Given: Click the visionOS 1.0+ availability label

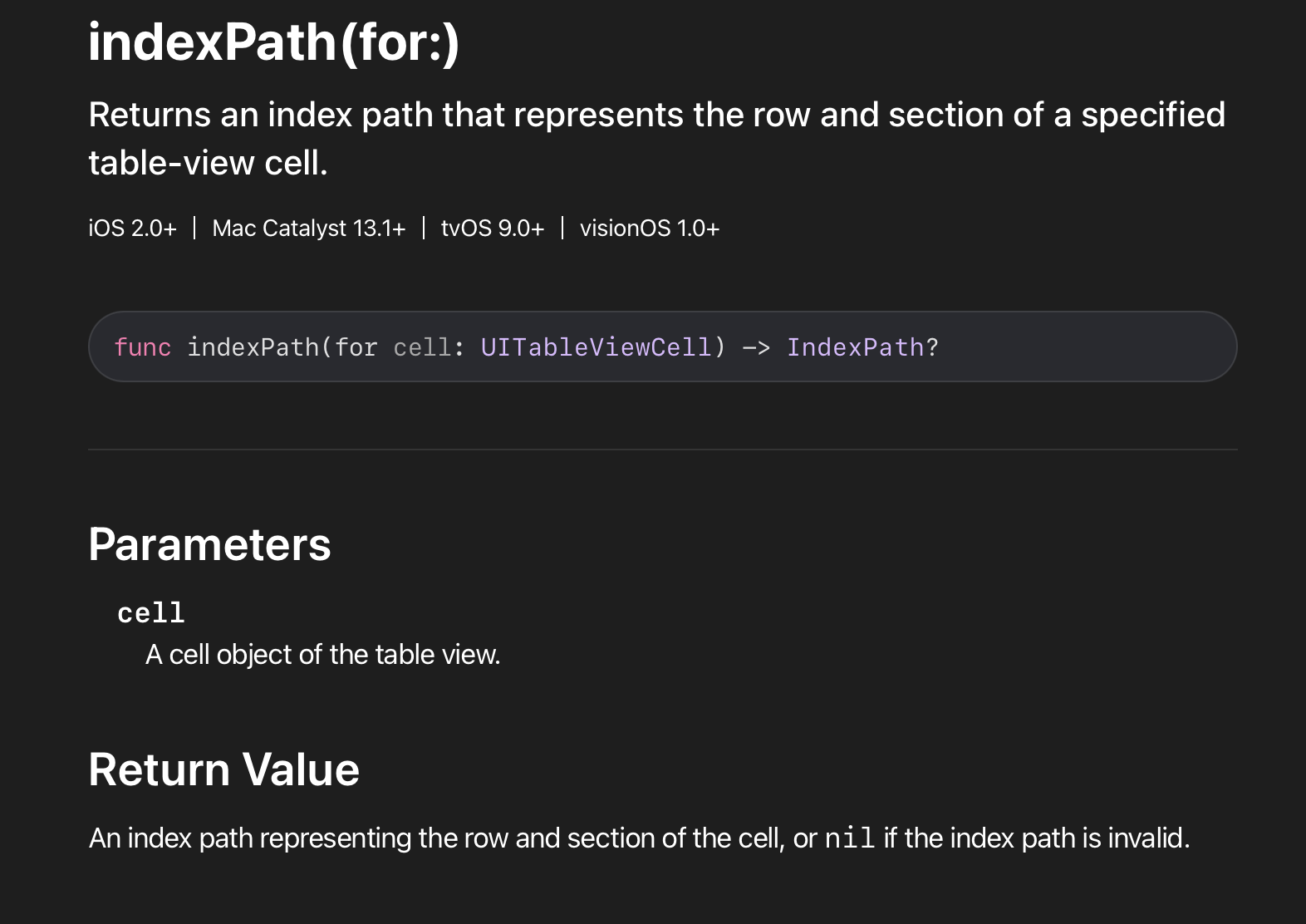Looking at the screenshot, I should (649, 229).
